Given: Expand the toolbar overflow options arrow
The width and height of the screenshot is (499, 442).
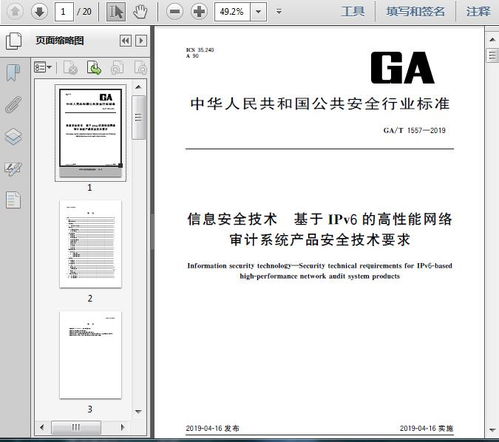Looking at the screenshot, I should 279,12.
